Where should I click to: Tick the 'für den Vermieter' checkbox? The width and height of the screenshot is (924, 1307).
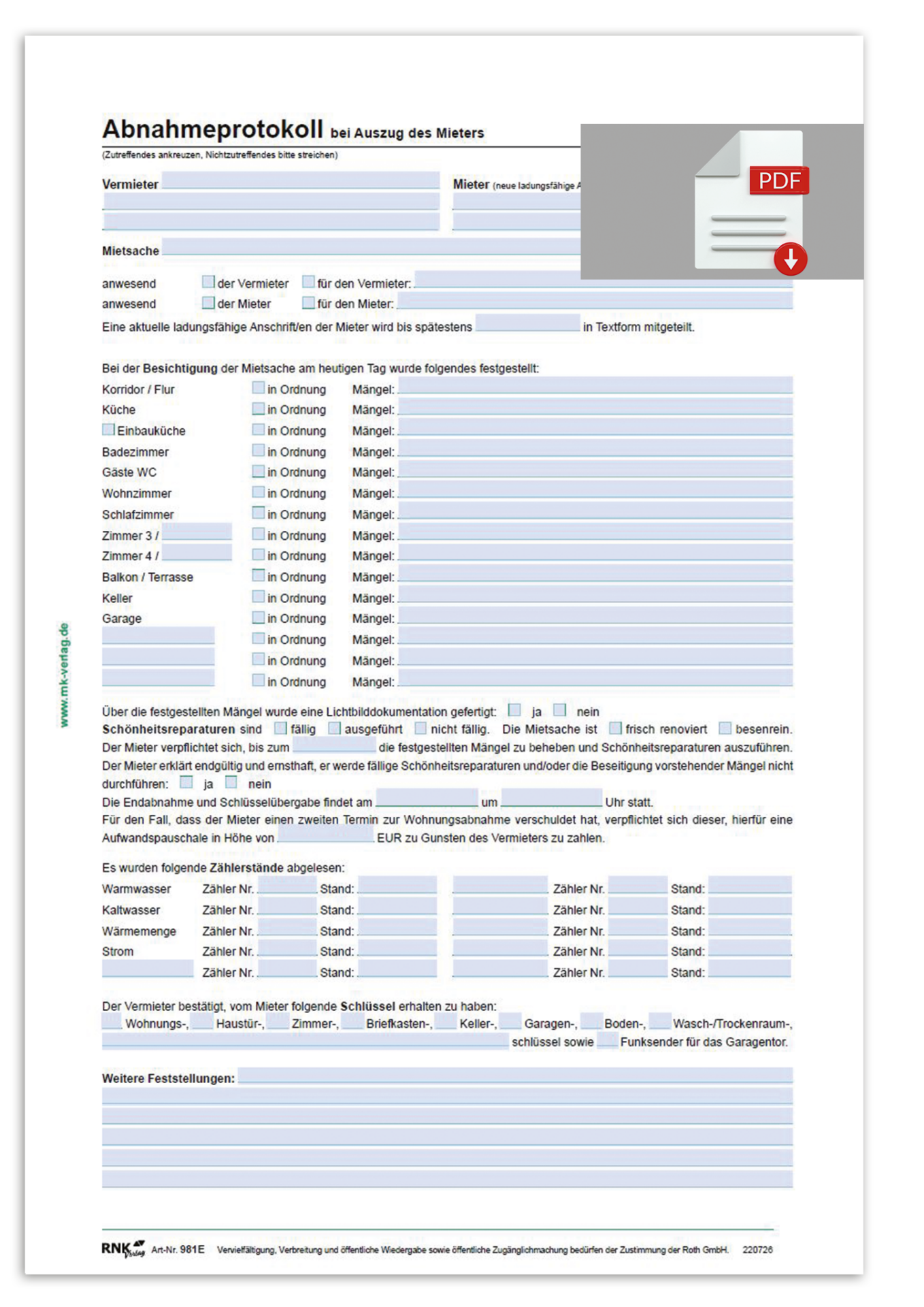tap(308, 282)
